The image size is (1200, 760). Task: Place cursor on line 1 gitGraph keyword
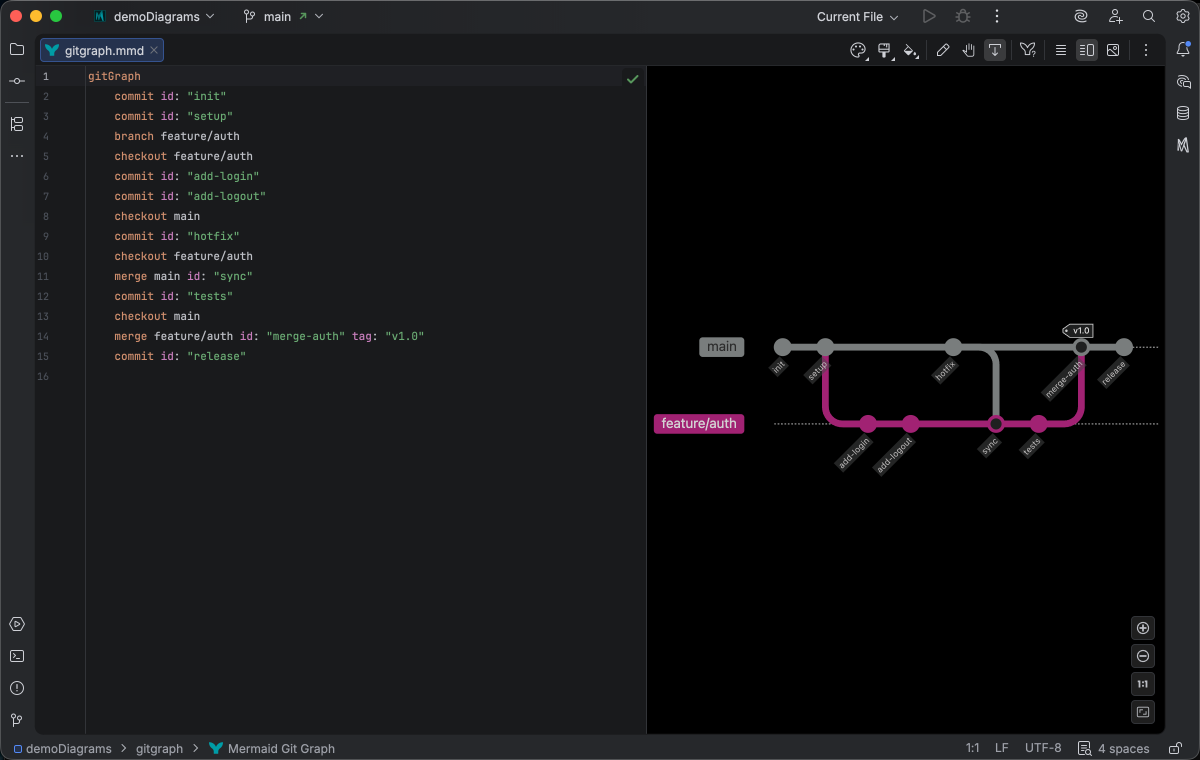pyautogui.click(x=114, y=76)
